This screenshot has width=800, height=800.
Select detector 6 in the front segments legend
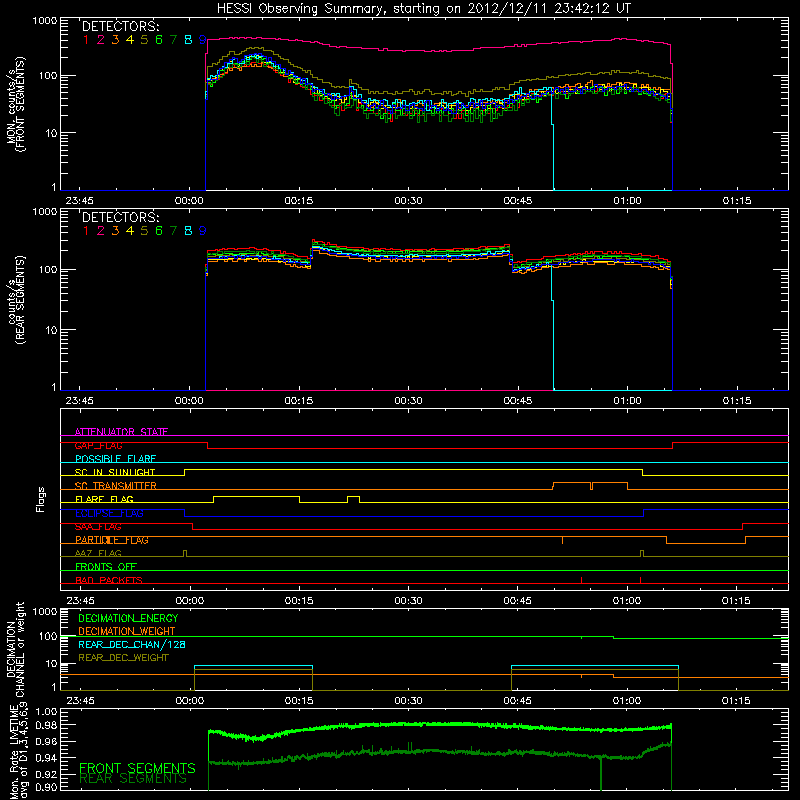tap(159, 40)
